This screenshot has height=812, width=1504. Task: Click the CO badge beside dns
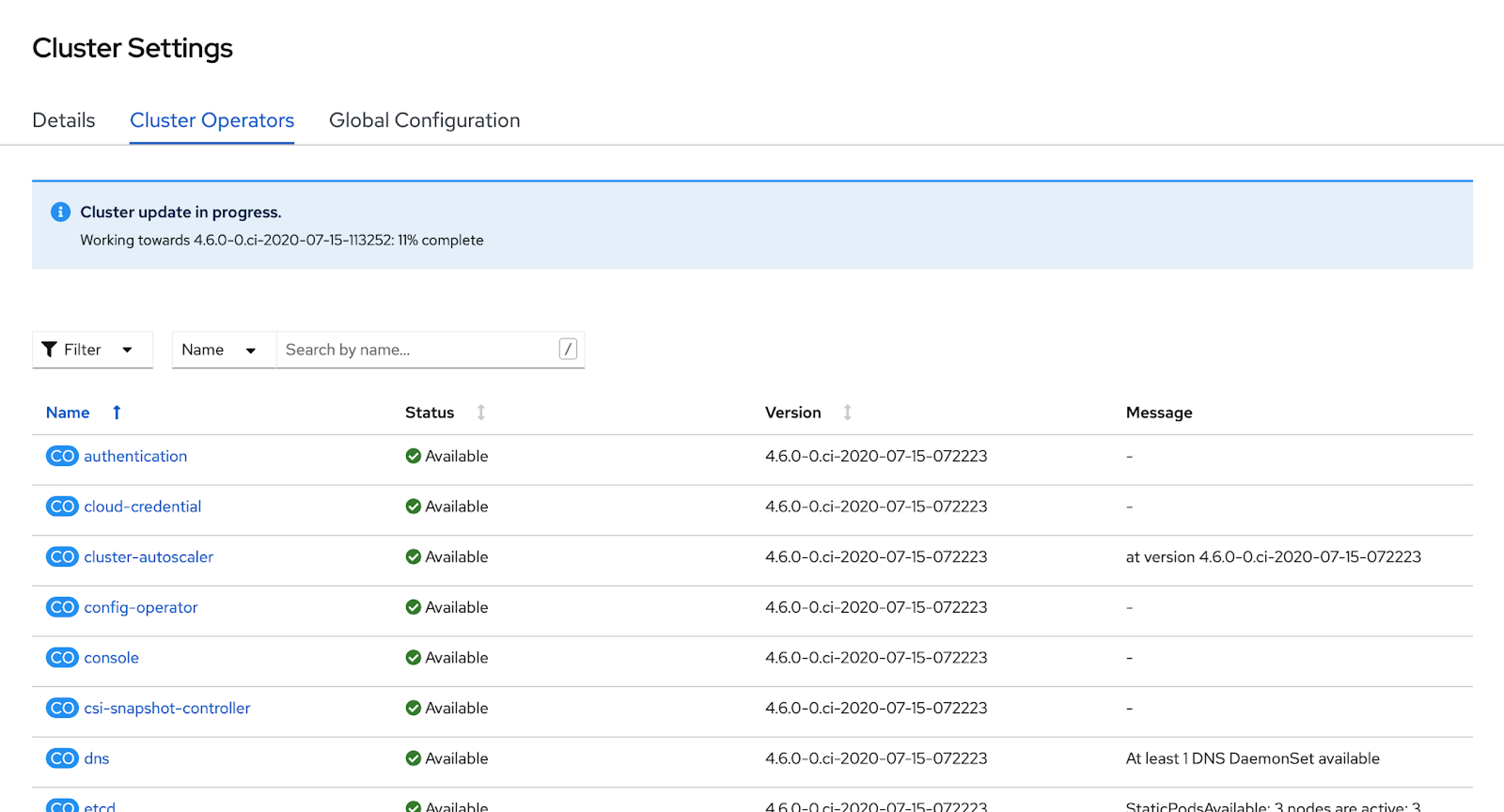coord(63,758)
